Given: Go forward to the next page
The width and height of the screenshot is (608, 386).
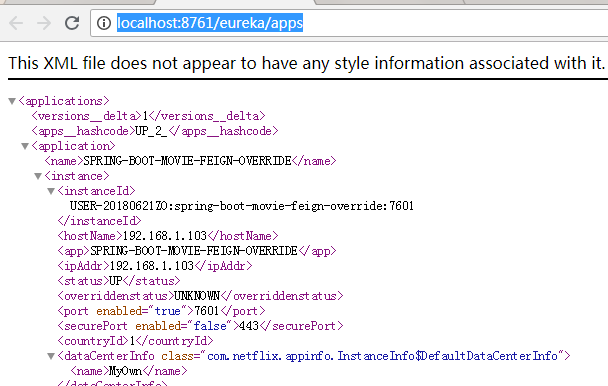Looking at the screenshot, I should (x=44, y=23).
